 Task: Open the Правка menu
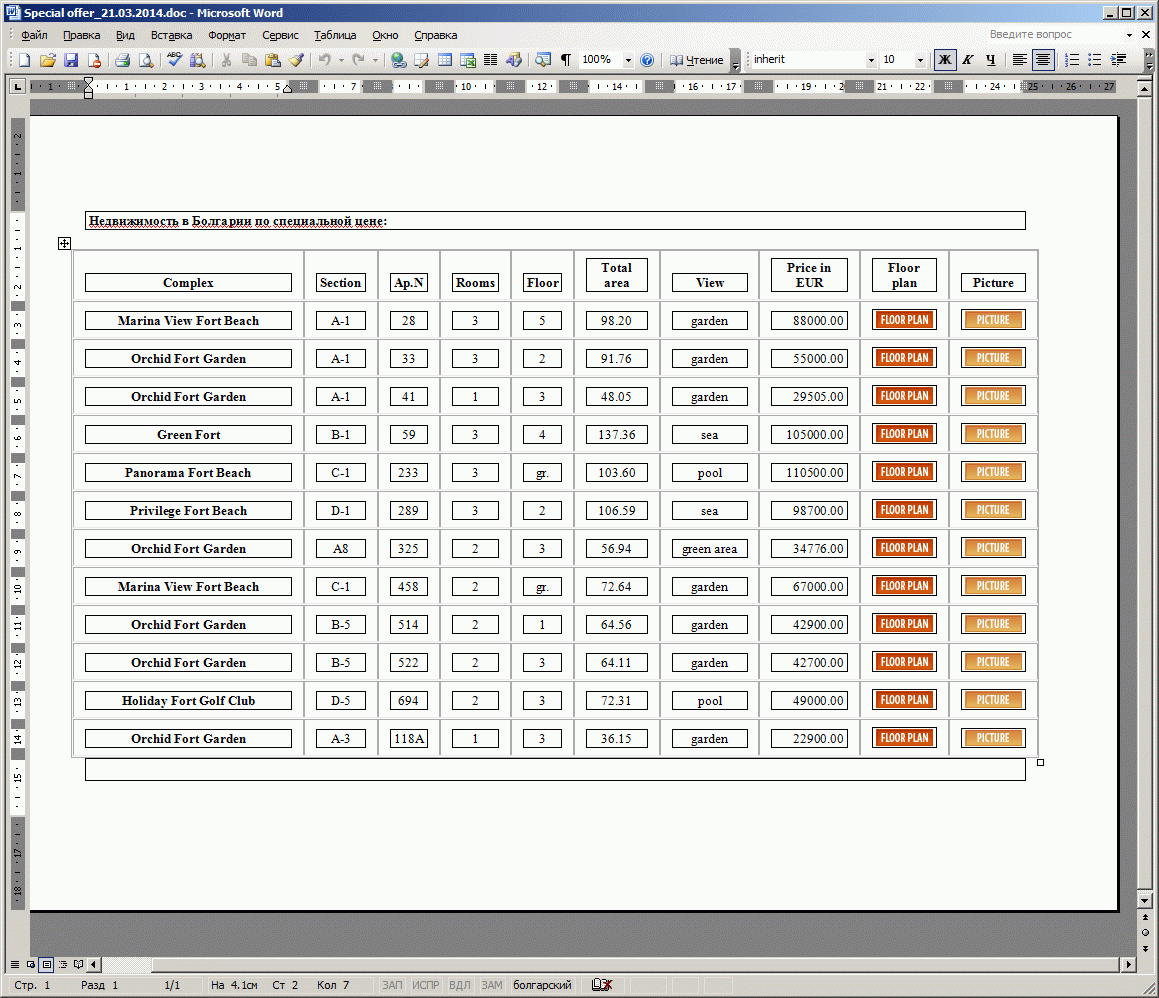[x=81, y=35]
